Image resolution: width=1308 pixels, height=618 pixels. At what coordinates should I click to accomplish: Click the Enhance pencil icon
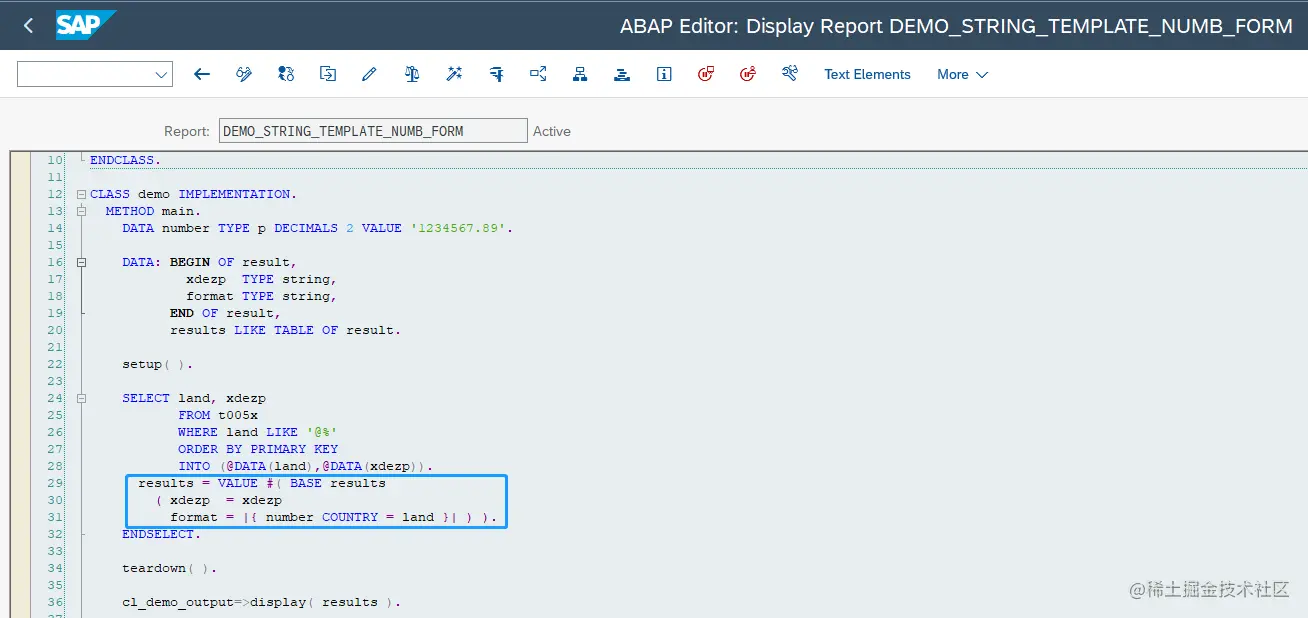(x=369, y=74)
